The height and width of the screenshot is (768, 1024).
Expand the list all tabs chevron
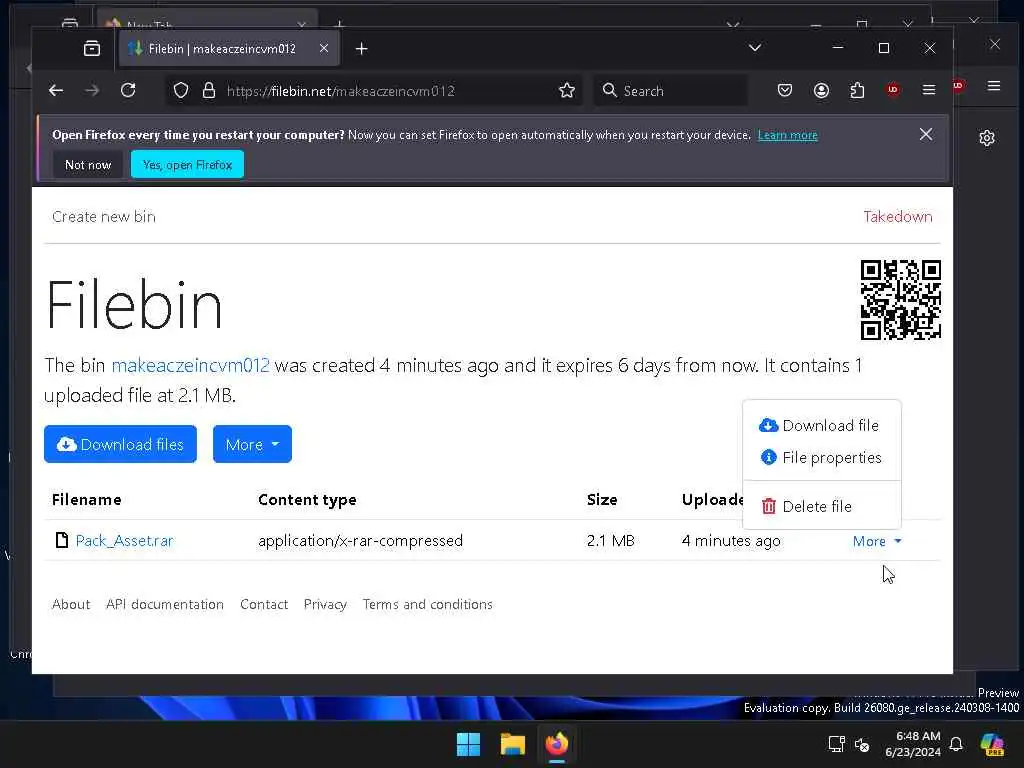coord(754,48)
